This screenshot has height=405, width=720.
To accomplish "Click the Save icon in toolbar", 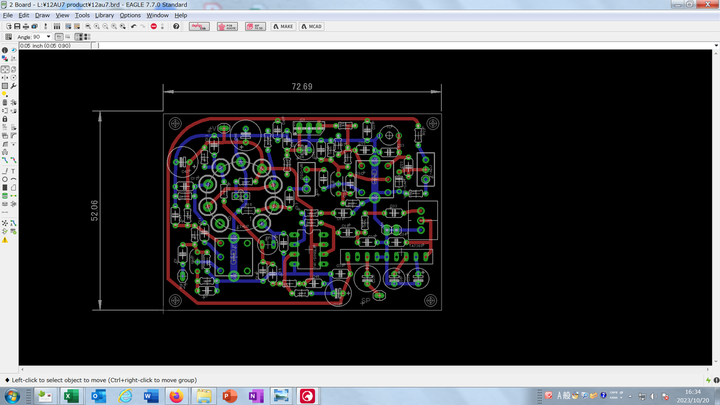I will 17,26.
